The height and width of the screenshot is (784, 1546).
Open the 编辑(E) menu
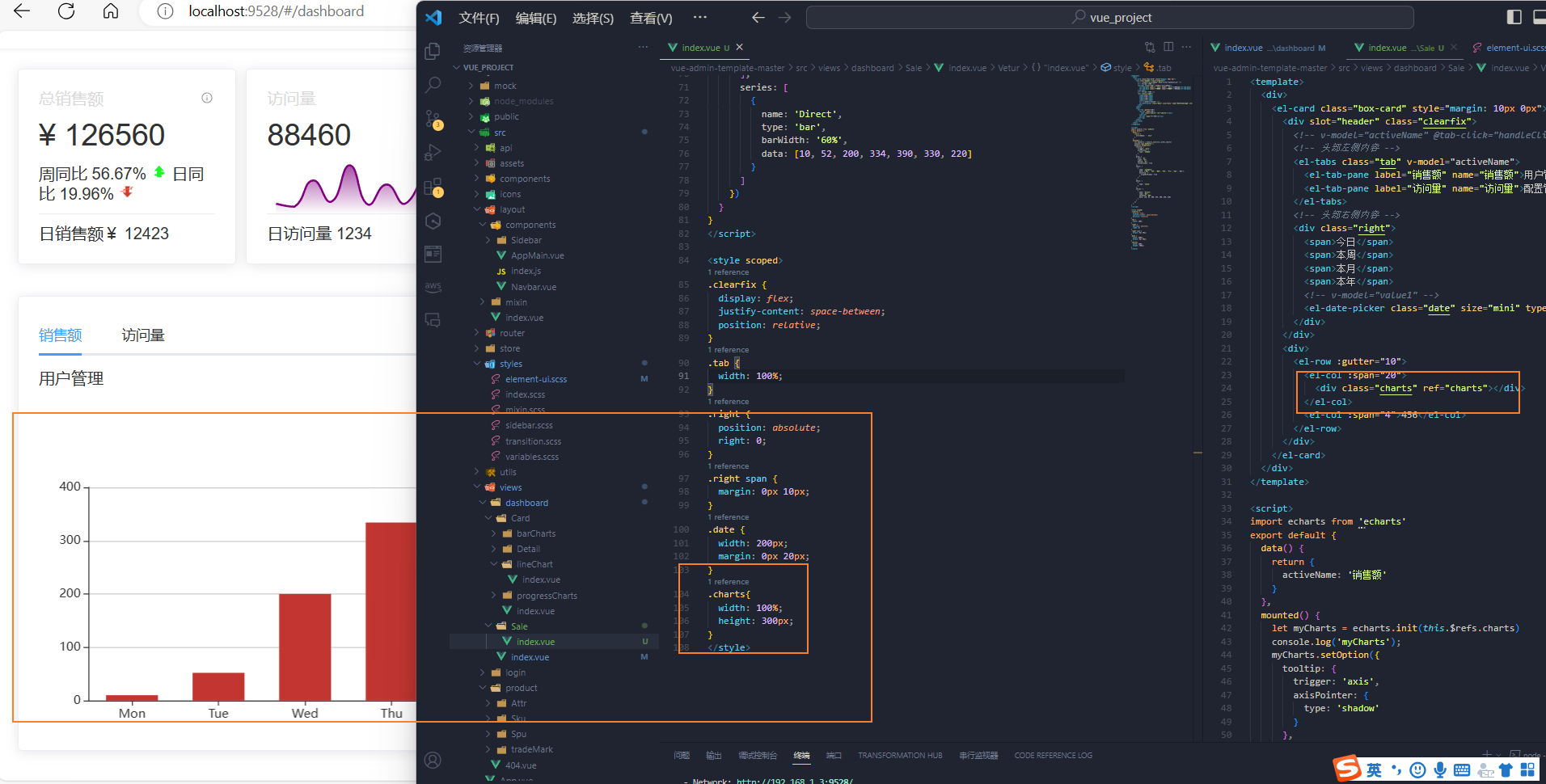pos(536,18)
